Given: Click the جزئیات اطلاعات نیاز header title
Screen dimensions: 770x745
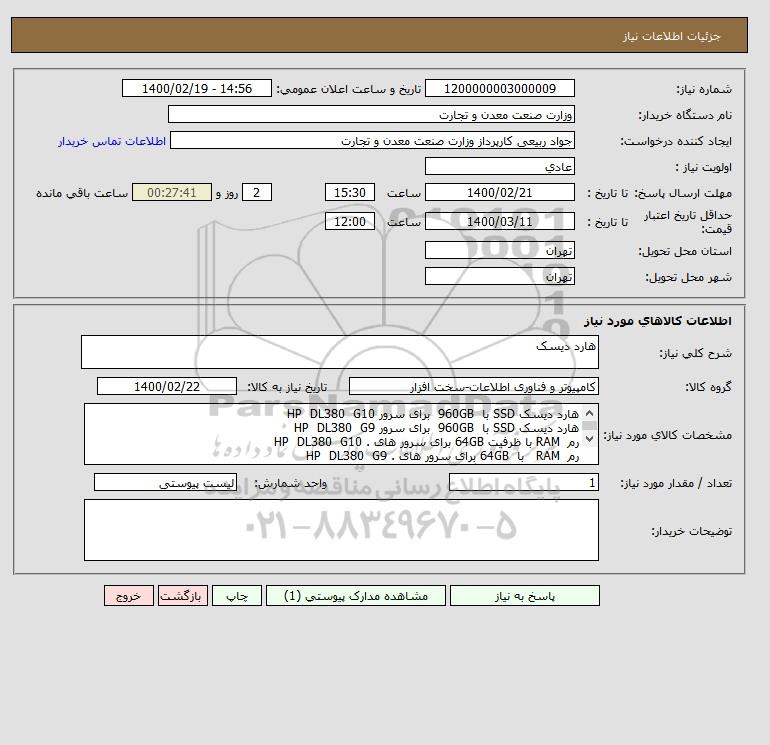Looking at the screenshot, I should [671, 36].
